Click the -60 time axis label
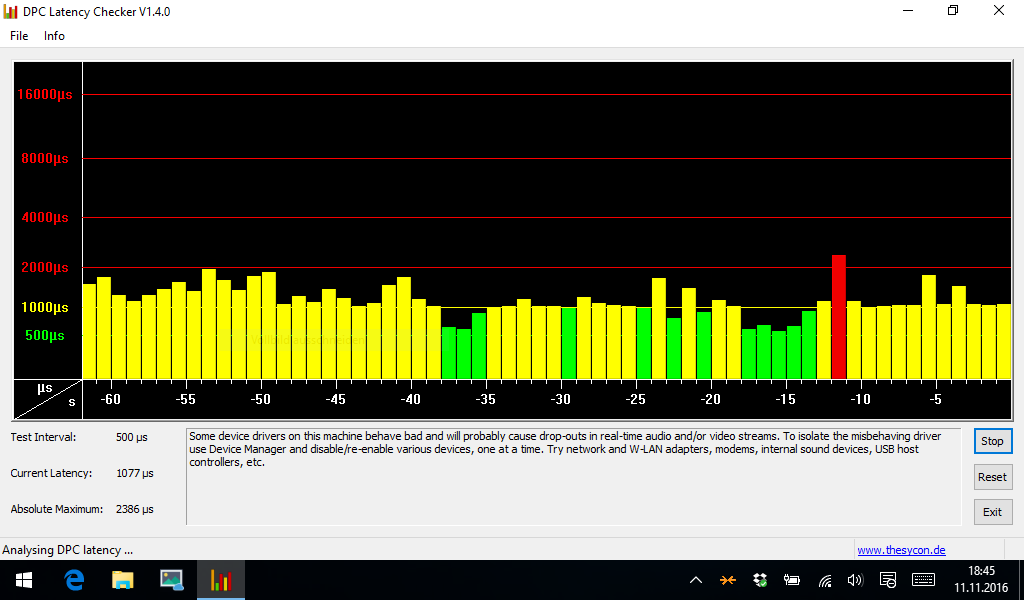This screenshot has width=1024, height=600. coord(110,399)
